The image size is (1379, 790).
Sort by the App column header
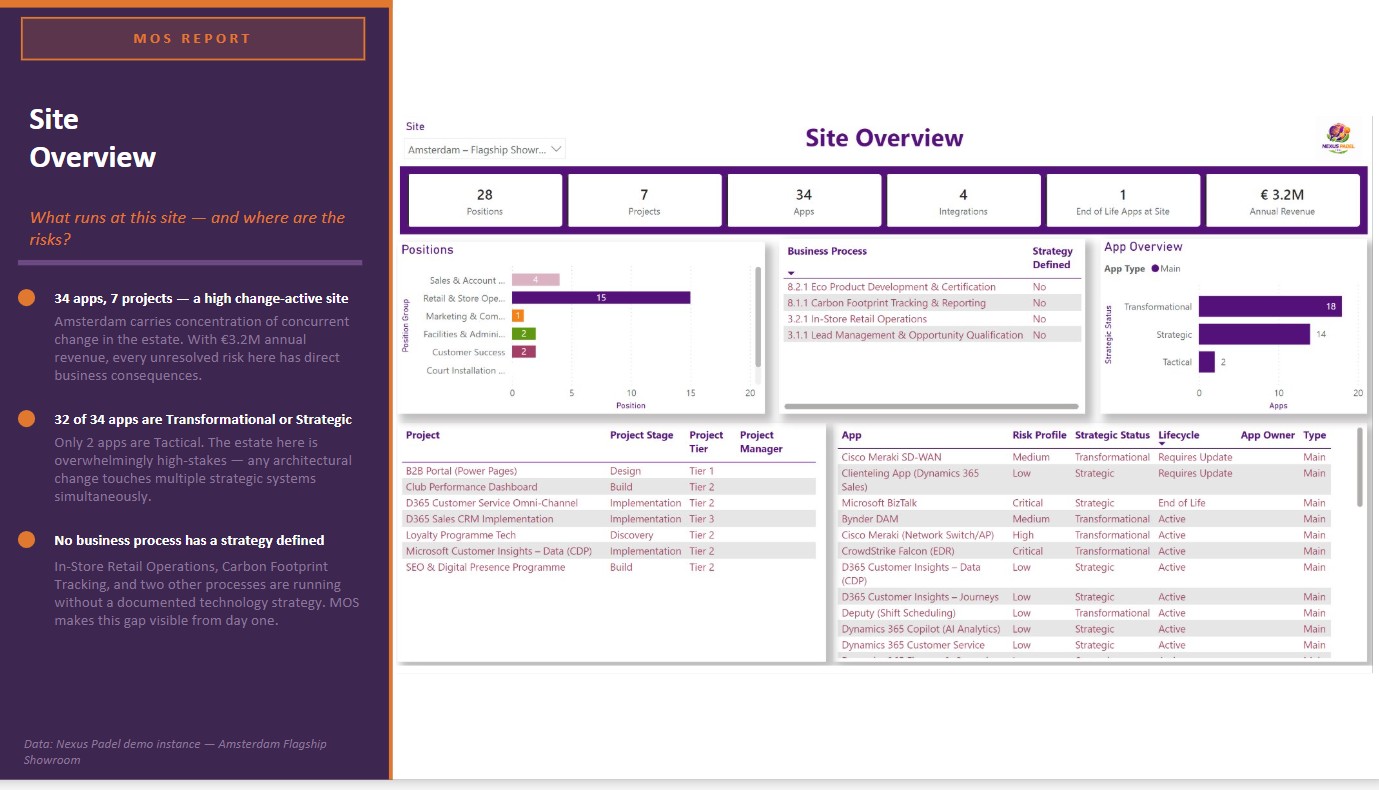(851, 435)
